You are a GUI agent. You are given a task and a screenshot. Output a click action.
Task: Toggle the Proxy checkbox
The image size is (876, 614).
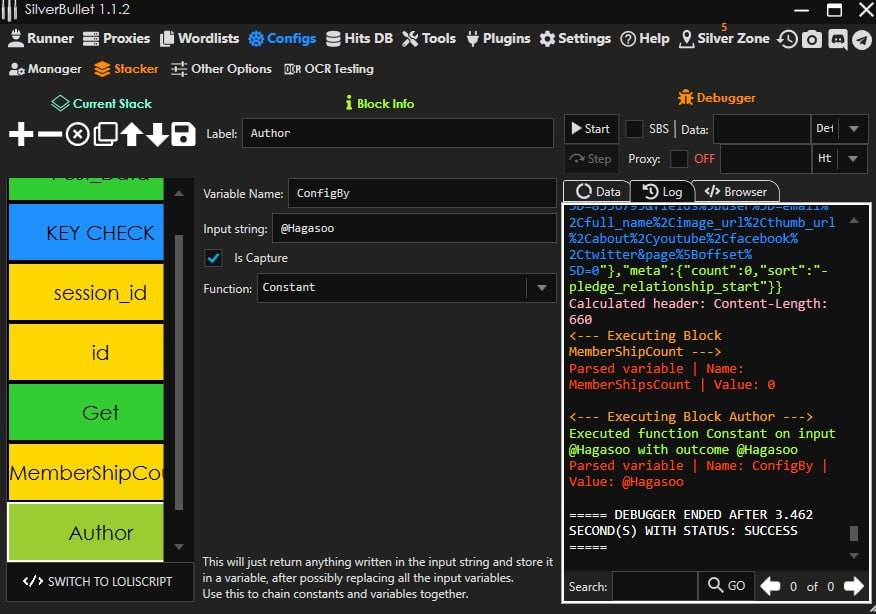point(679,159)
